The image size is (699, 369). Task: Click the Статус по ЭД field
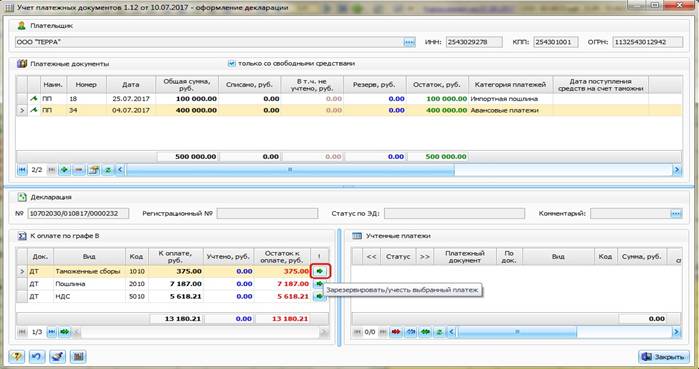(x=454, y=213)
